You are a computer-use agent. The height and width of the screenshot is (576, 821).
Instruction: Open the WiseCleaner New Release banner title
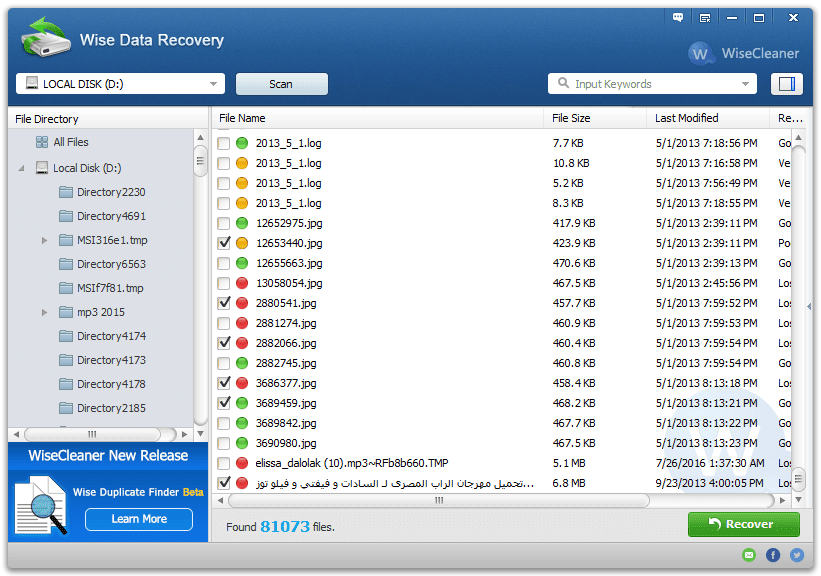[x=108, y=456]
